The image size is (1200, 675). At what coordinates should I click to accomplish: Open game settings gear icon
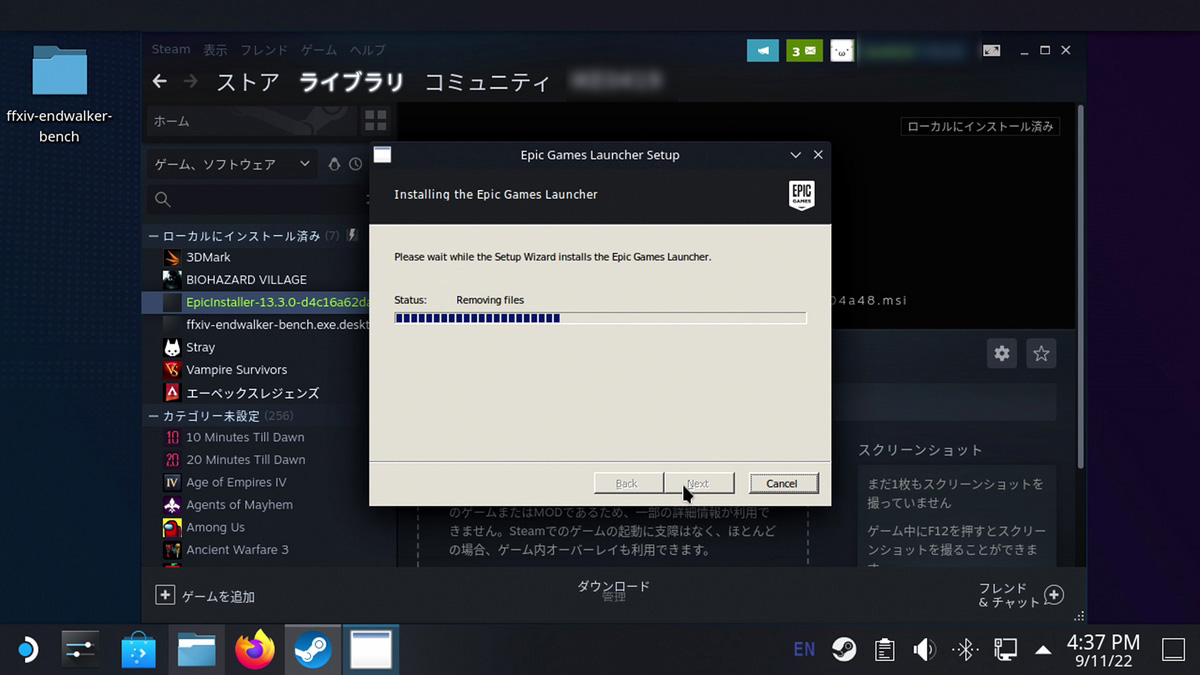click(x=1002, y=353)
